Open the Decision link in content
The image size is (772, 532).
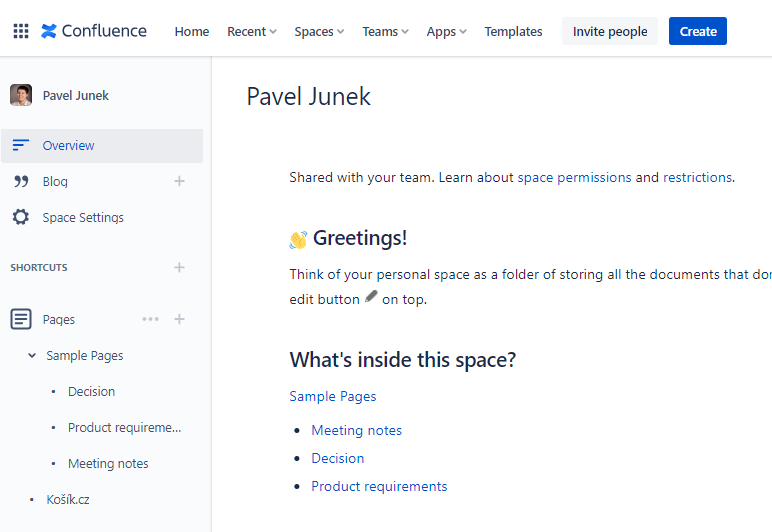pyautogui.click(x=338, y=458)
